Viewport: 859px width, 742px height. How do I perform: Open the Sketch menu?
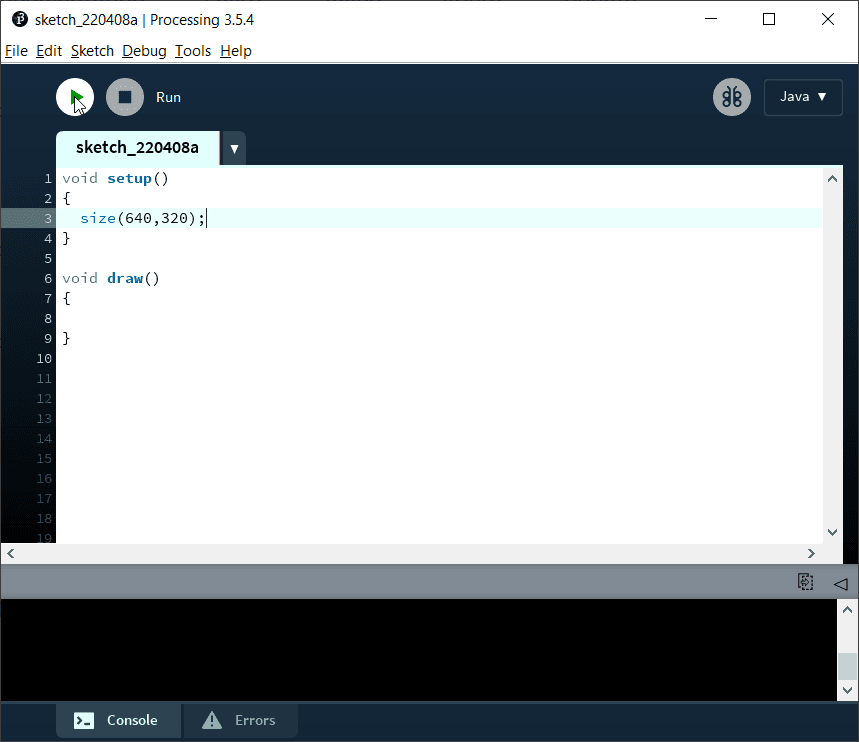[92, 51]
